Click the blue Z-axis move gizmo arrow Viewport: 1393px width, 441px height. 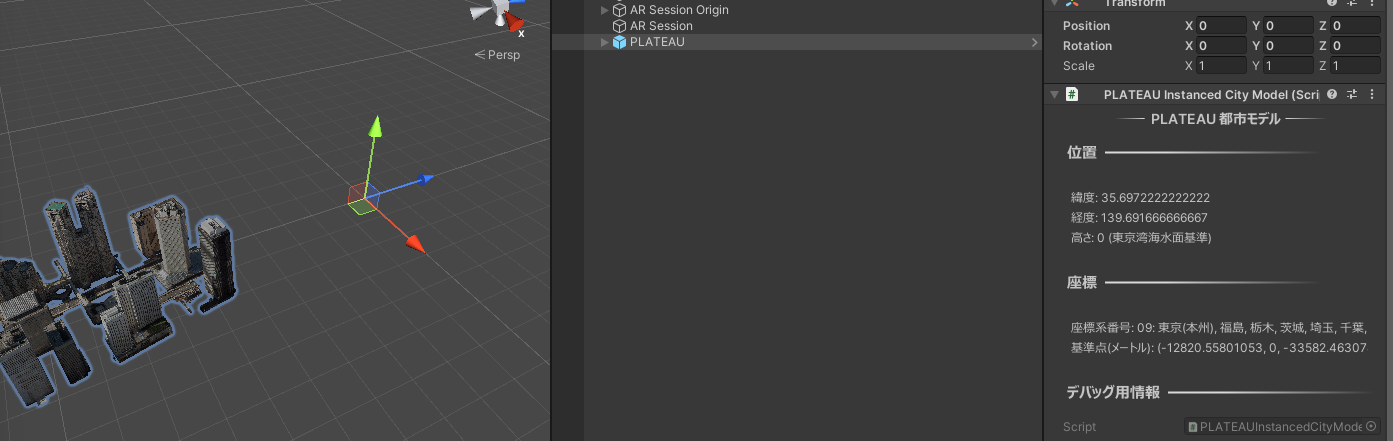pyautogui.click(x=425, y=179)
